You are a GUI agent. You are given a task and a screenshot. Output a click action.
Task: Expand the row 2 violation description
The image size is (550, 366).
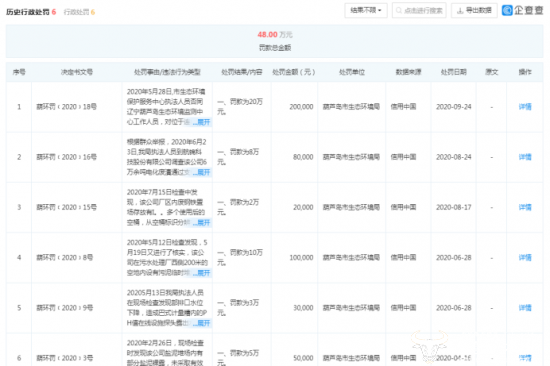click(x=202, y=172)
